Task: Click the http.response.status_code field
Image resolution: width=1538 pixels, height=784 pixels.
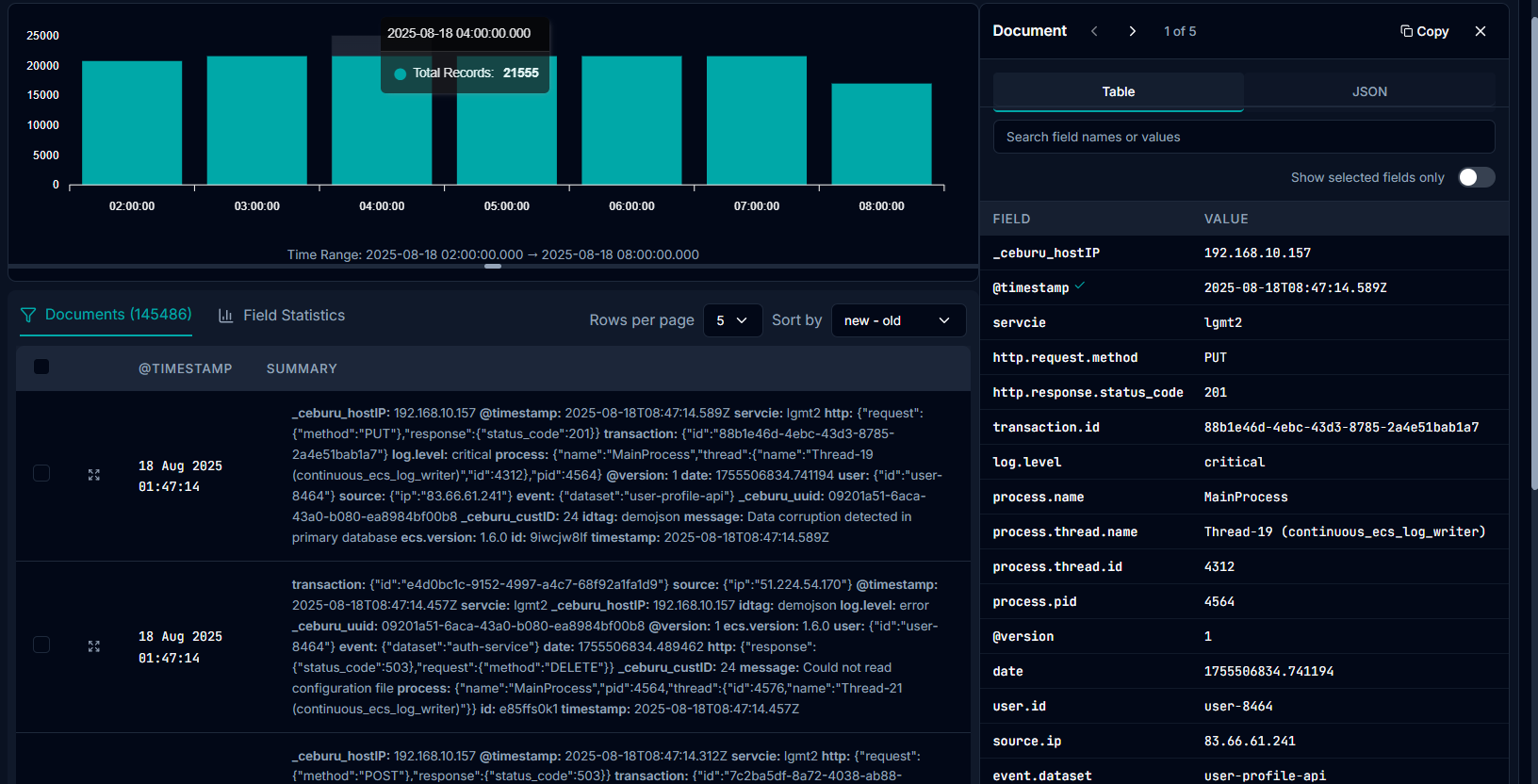Action: point(1088,392)
